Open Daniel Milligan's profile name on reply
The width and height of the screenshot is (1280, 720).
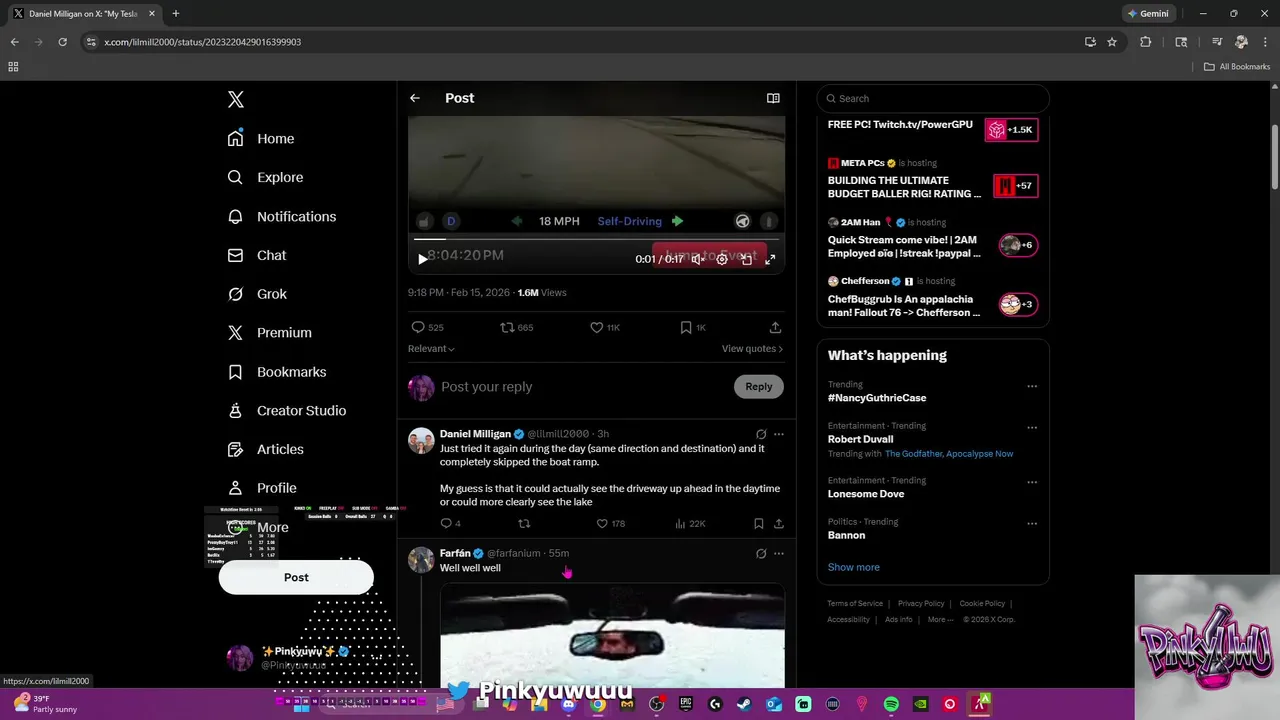coord(475,434)
